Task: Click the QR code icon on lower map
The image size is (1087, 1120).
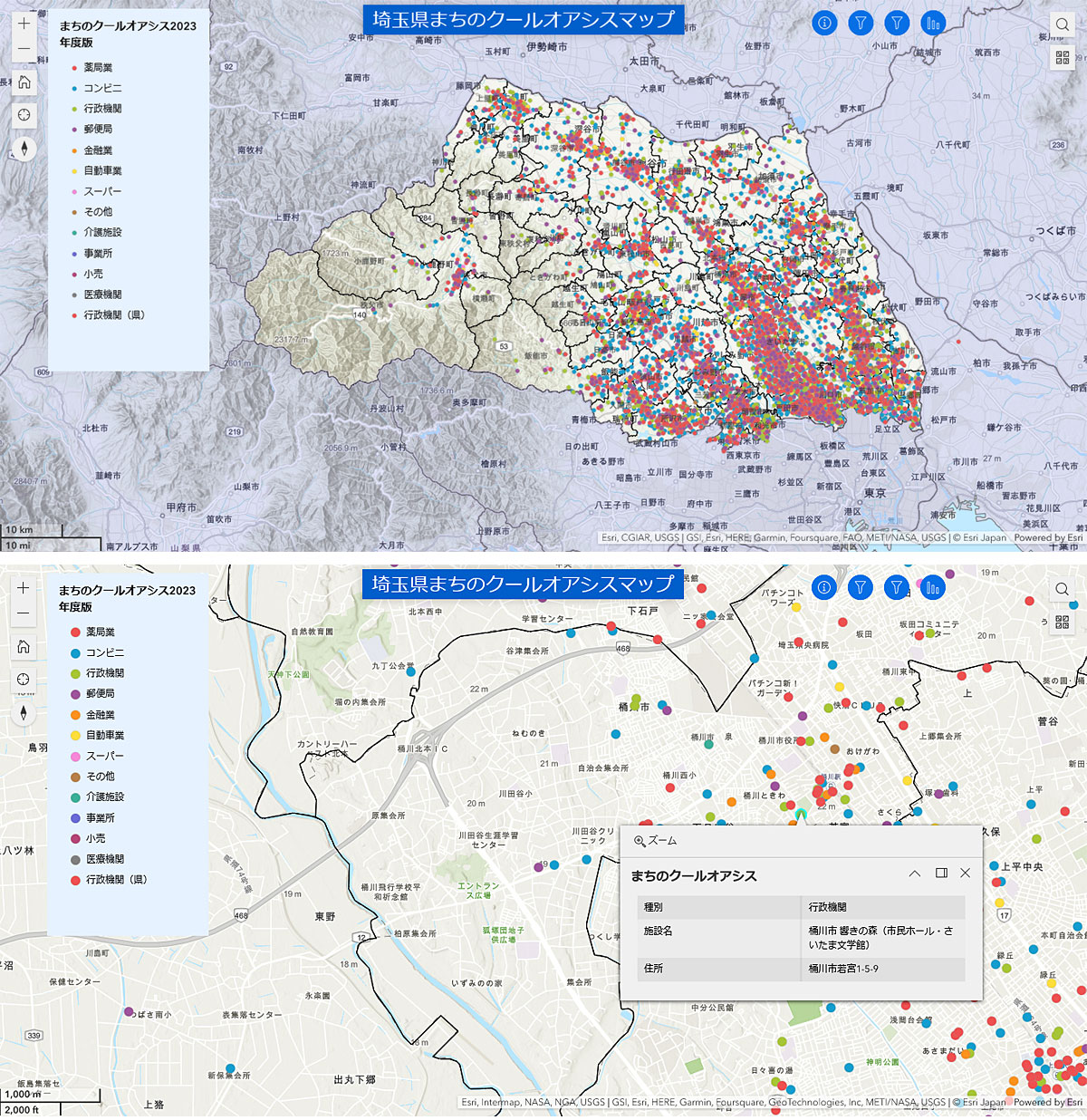Action: click(1063, 622)
